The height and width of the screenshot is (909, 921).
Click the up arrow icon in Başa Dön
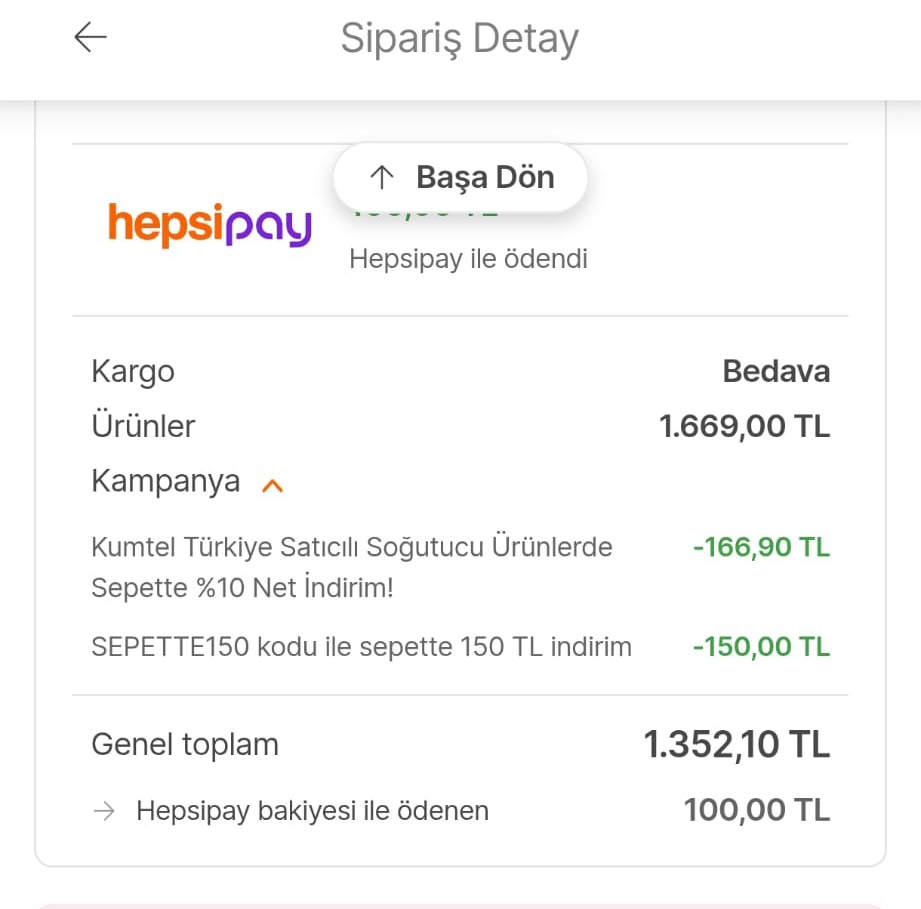[382, 177]
